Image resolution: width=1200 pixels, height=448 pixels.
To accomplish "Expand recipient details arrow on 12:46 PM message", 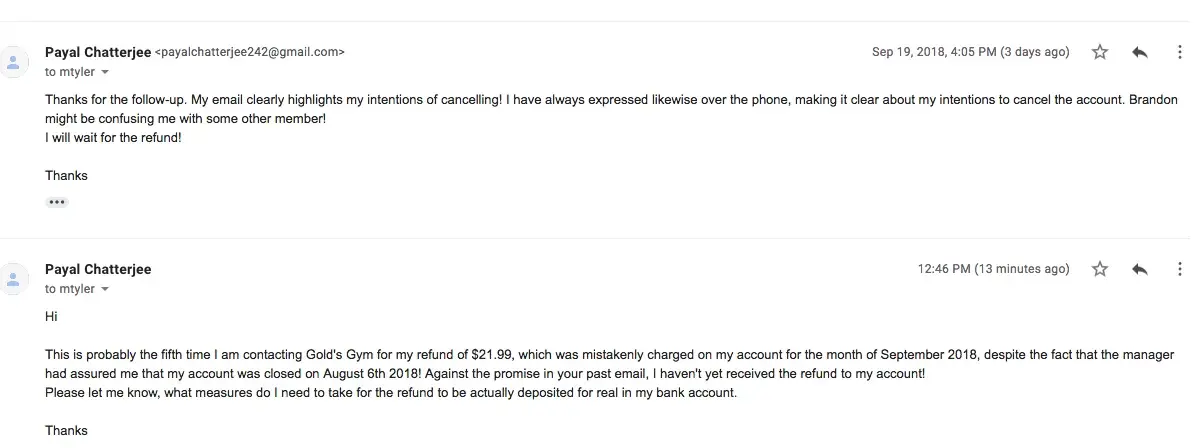I will click(105, 290).
